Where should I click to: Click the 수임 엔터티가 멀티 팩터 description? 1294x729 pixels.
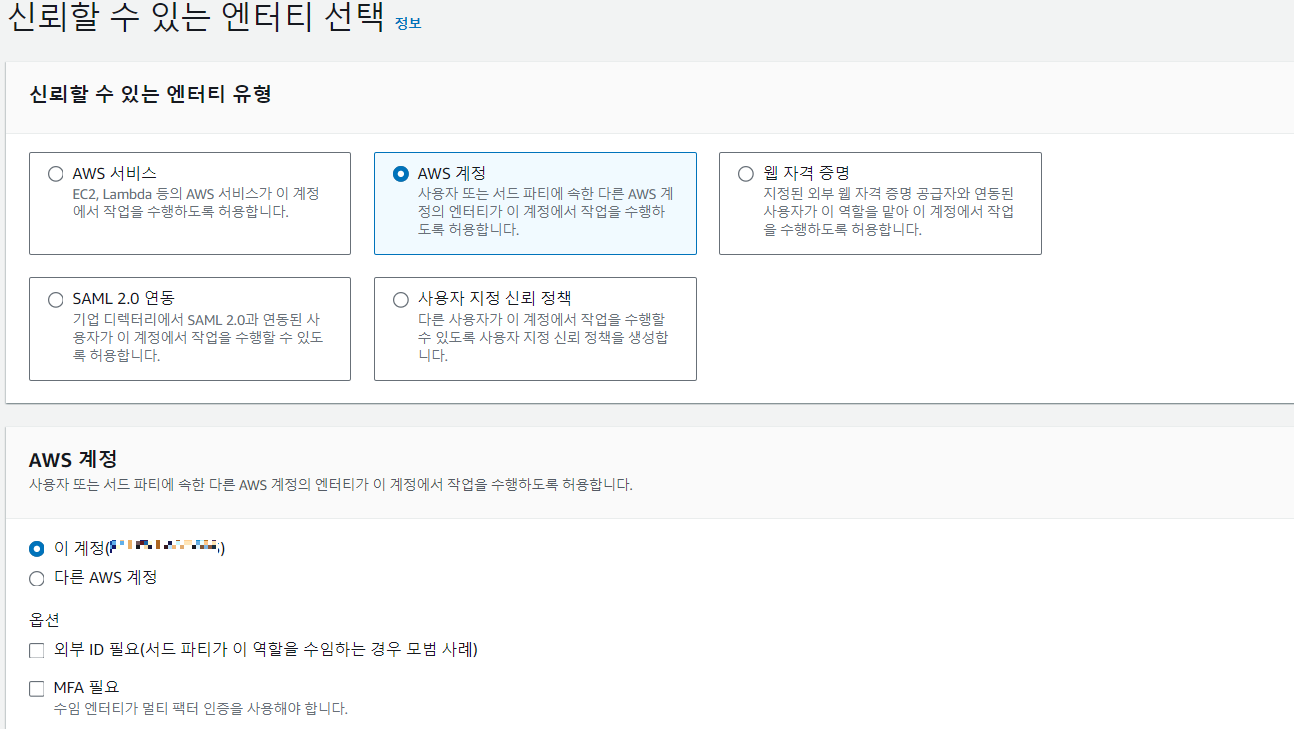[201, 709]
